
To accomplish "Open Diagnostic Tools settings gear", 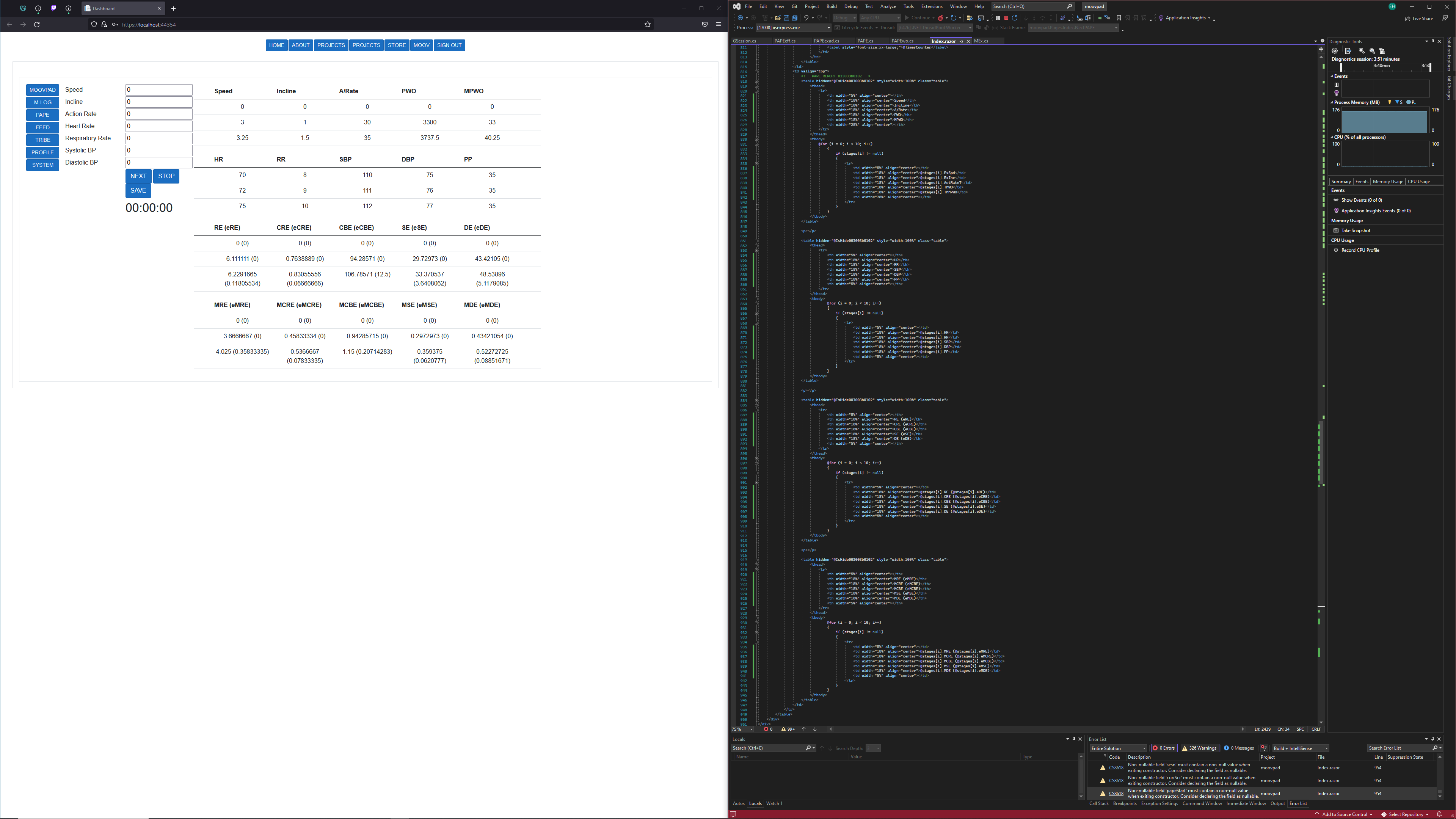I will (x=1335, y=51).
